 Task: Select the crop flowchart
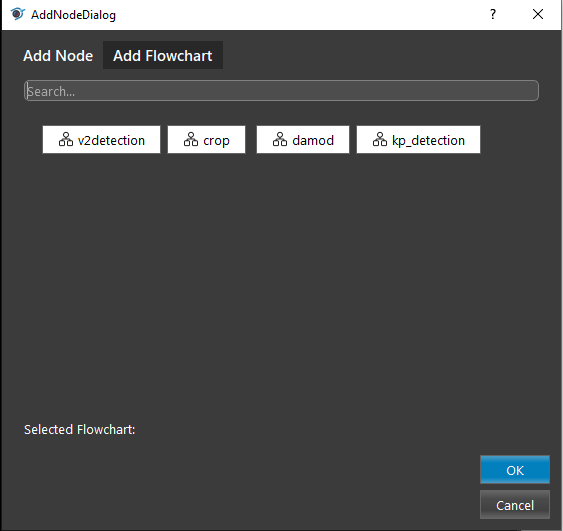[206, 140]
